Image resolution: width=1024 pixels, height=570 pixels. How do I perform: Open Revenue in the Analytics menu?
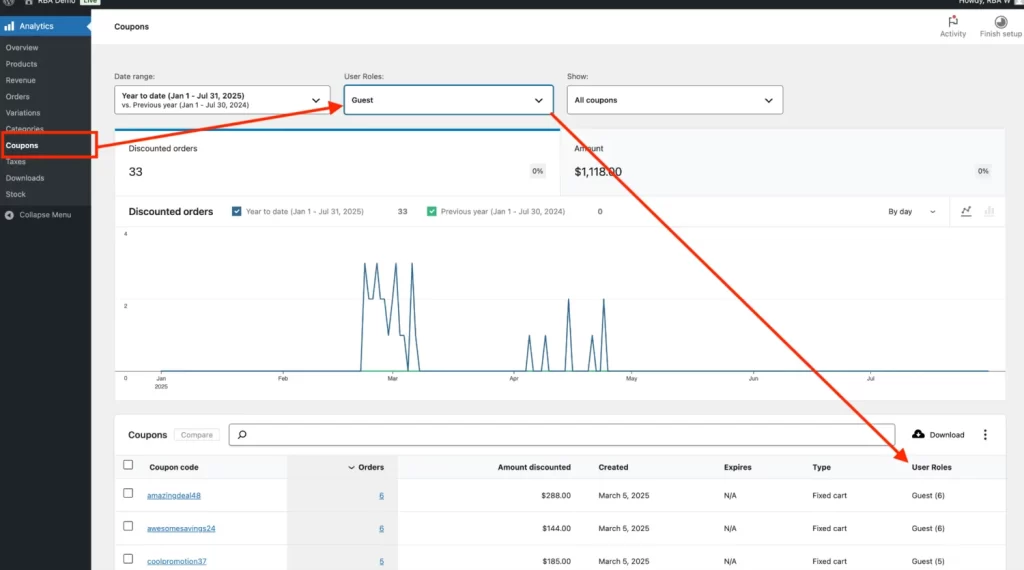[20, 80]
